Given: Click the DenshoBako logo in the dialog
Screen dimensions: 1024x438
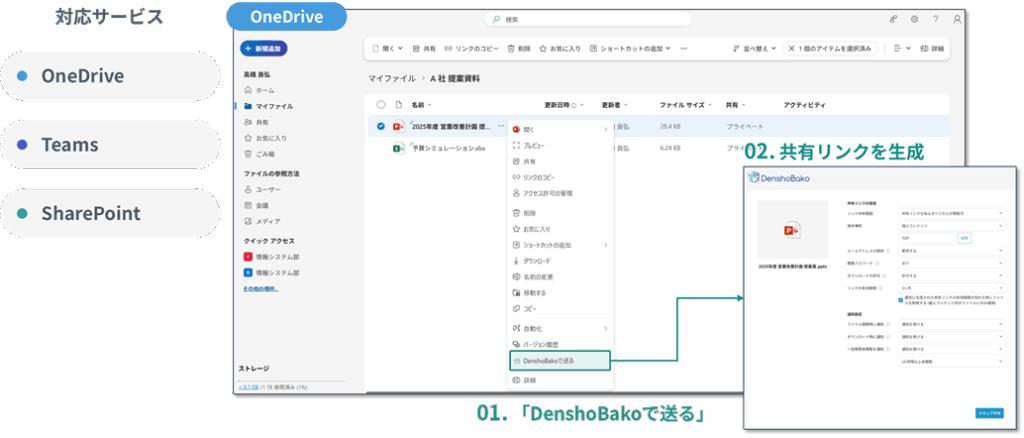Looking at the screenshot, I should tap(778, 177).
